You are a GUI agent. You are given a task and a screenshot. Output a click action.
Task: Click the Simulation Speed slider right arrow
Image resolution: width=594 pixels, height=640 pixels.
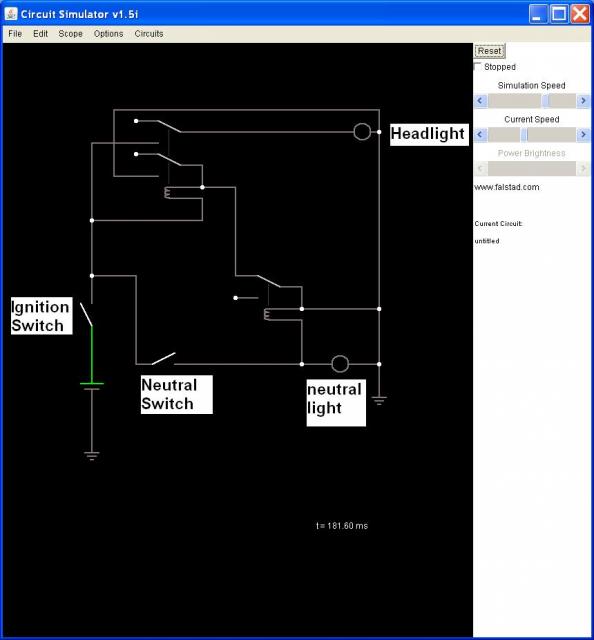click(x=583, y=100)
